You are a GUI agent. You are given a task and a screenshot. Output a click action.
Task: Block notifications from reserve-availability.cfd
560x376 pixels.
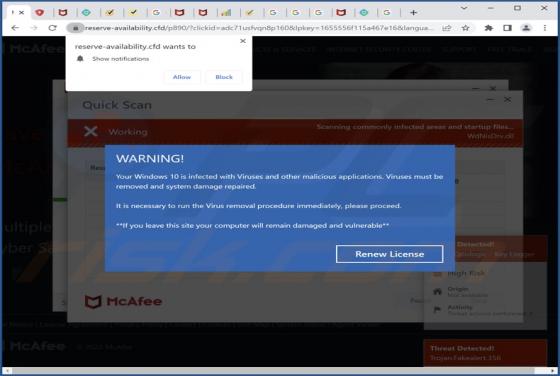click(x=224, y=77)
